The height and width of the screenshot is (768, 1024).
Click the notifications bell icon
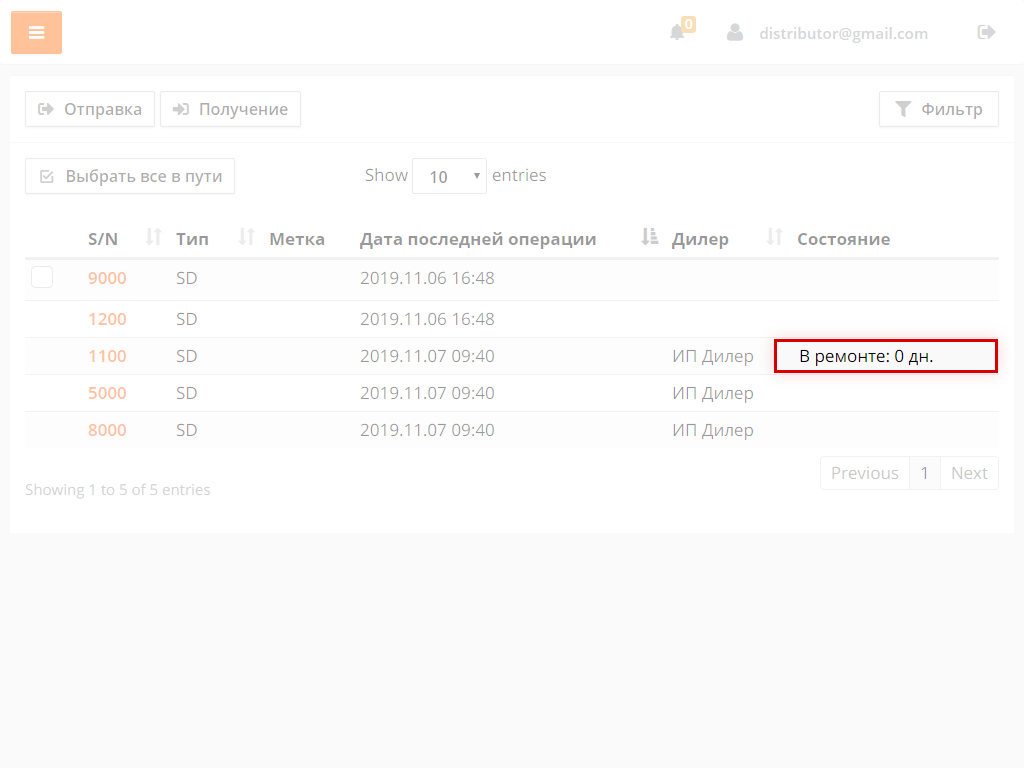tap(678, 32)
